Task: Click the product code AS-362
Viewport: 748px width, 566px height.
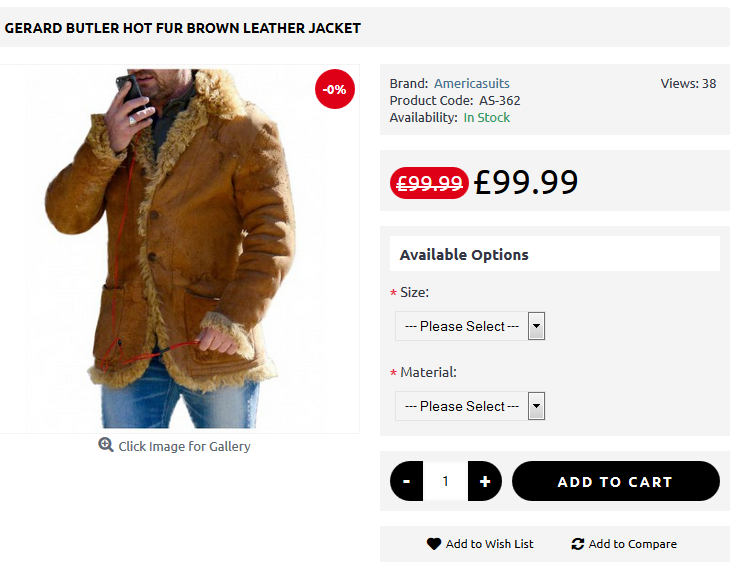Action: coord(499,100)
